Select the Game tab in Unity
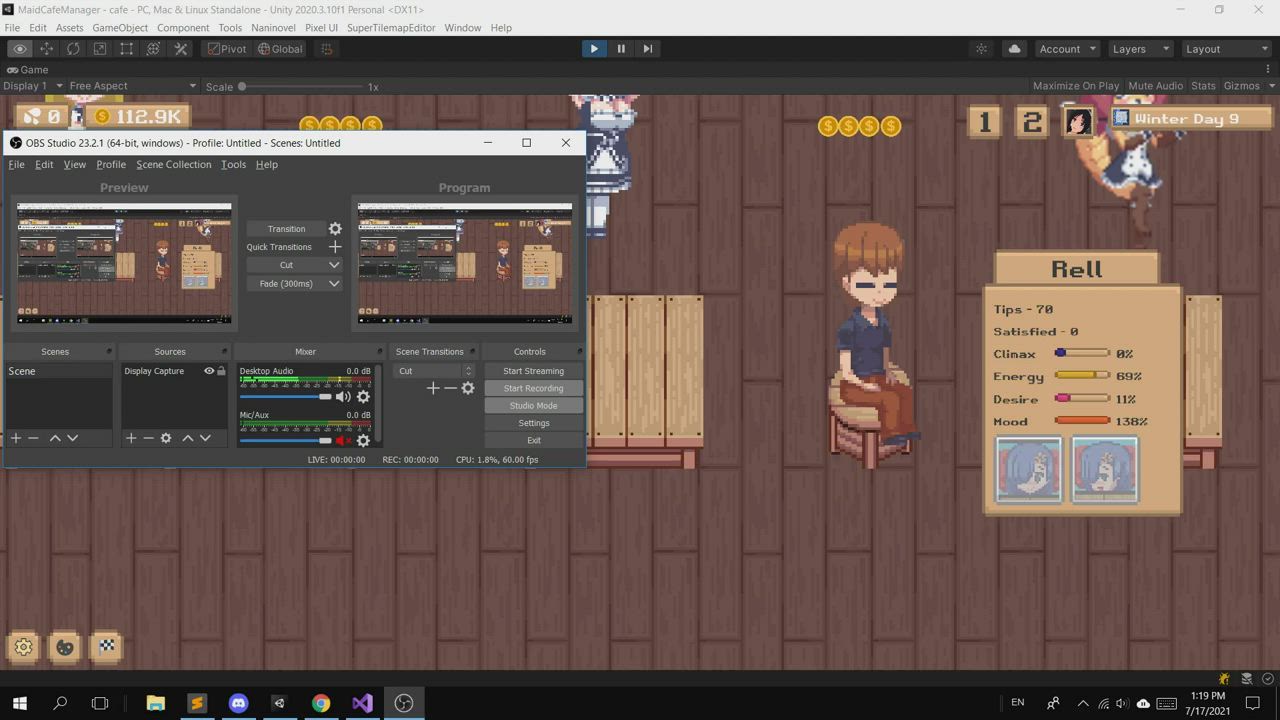1280x720 pixels. 27,70
